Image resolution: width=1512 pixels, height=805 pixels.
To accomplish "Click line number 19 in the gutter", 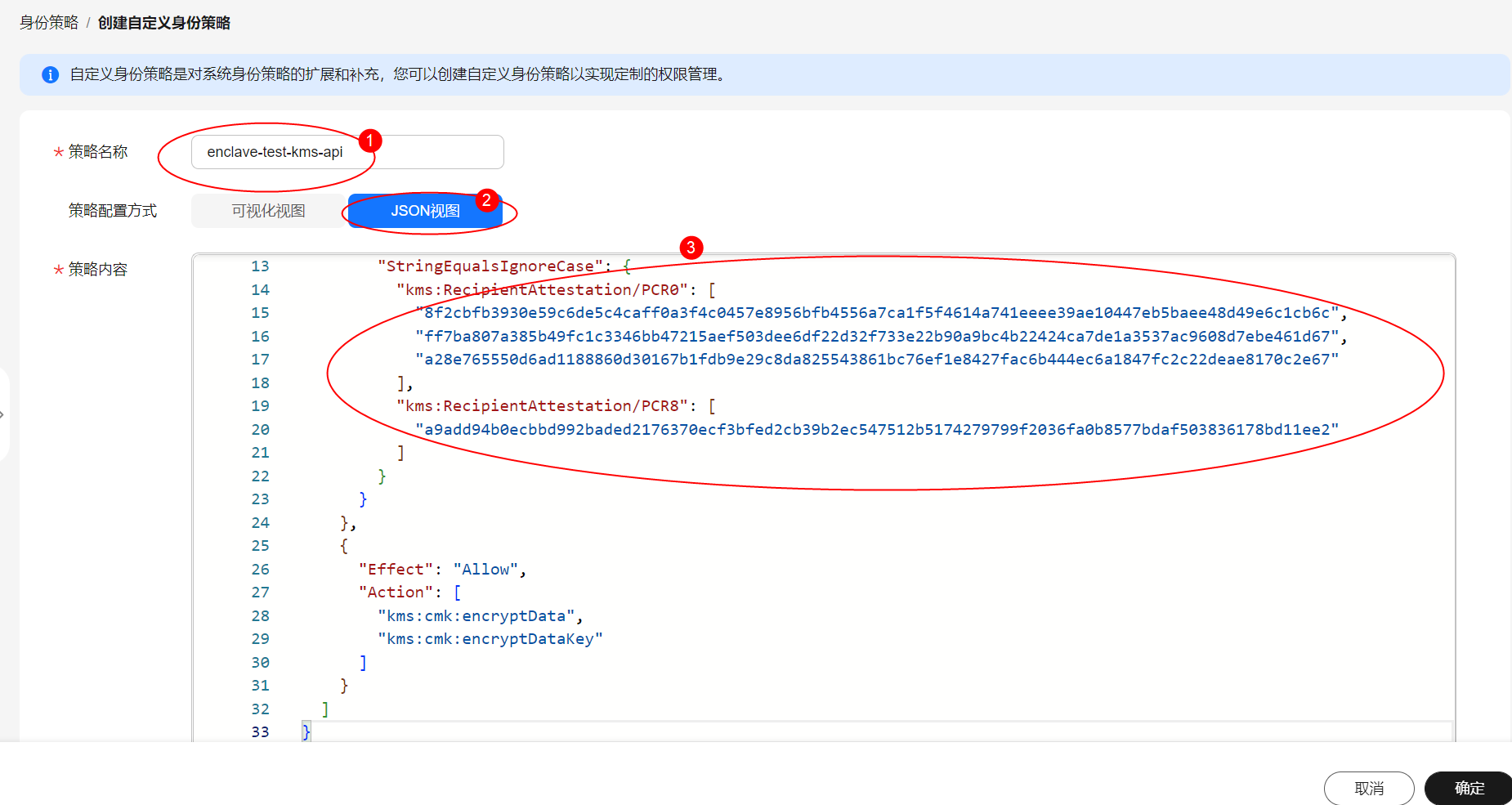I will tap(260, 406).
